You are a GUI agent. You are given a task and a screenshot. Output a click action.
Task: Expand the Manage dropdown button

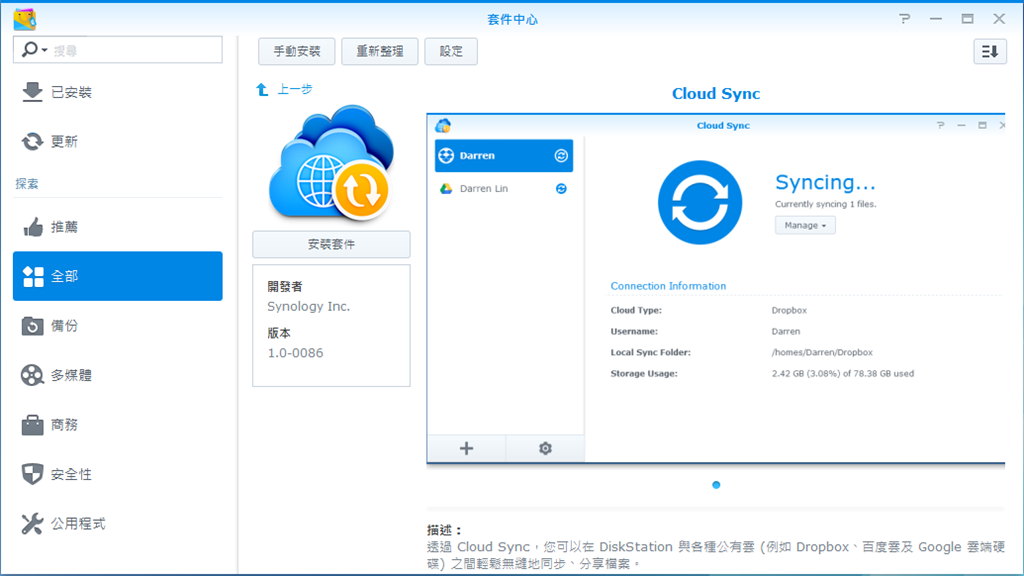(x=805, y=225)
